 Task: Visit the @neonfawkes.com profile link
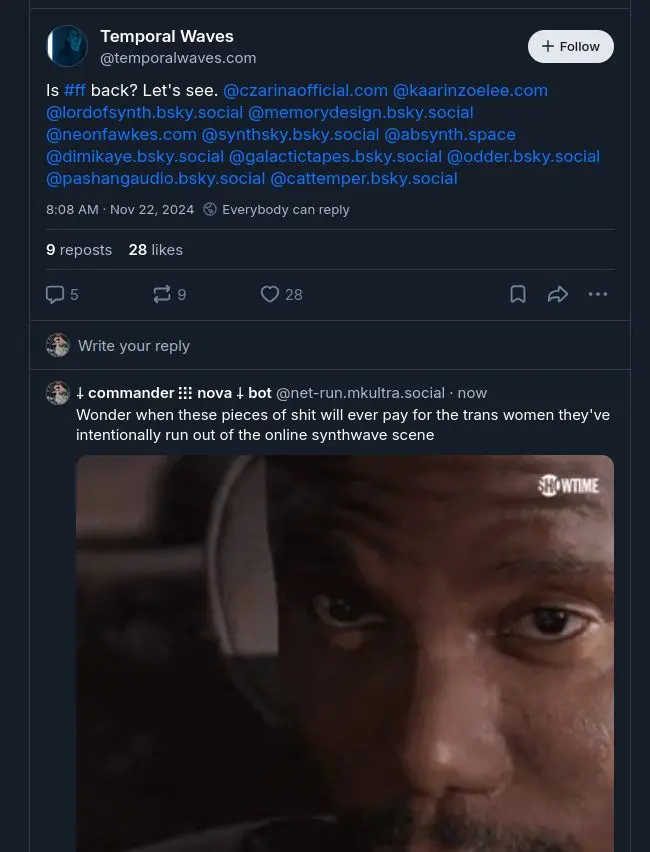(121, 134)
